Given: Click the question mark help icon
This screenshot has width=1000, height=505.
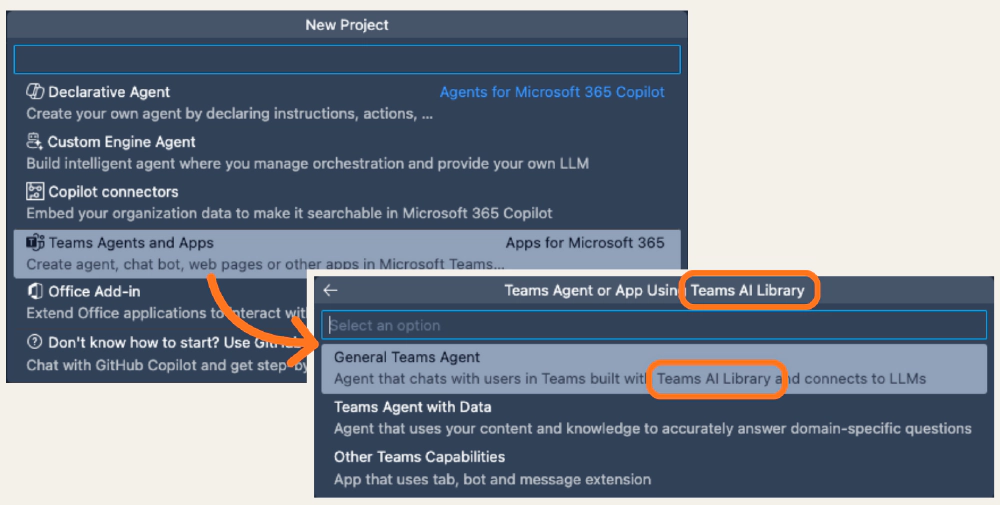Looking at the screenshot, I should click(35, 342).
